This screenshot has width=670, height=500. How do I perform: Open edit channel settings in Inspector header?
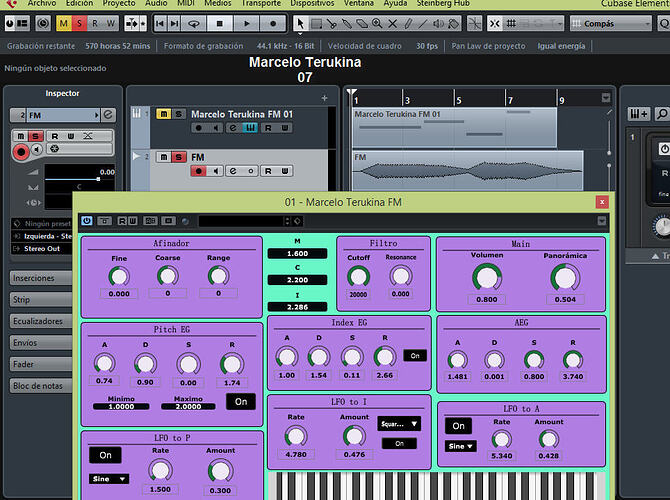(x=108, y=115)
